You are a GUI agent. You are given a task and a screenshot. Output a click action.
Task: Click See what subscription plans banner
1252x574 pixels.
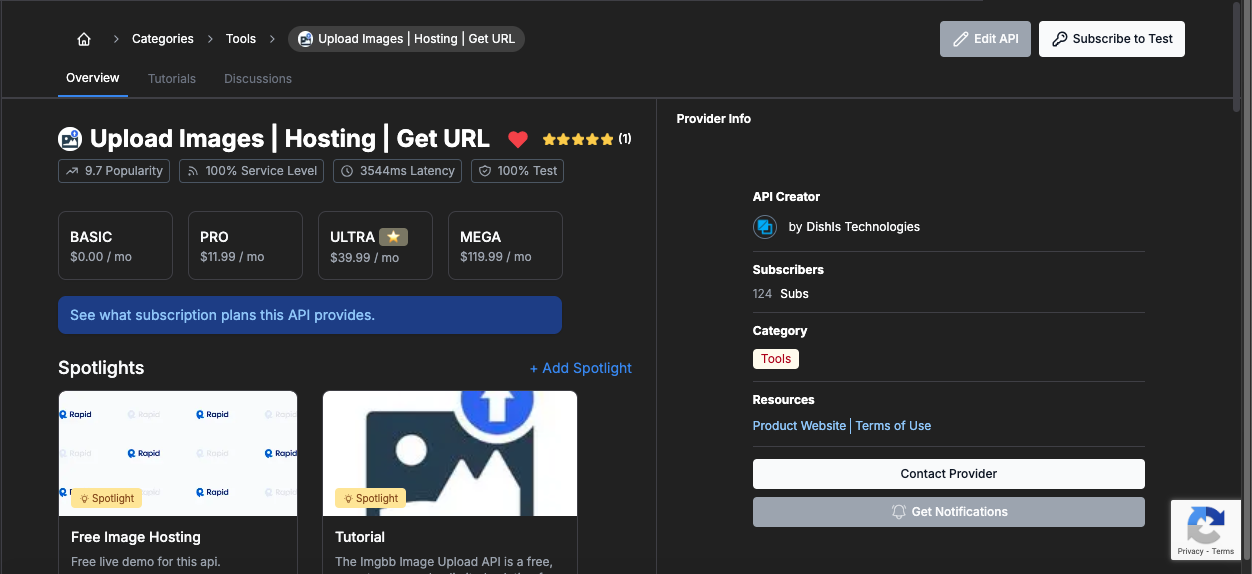coord(310,315)
